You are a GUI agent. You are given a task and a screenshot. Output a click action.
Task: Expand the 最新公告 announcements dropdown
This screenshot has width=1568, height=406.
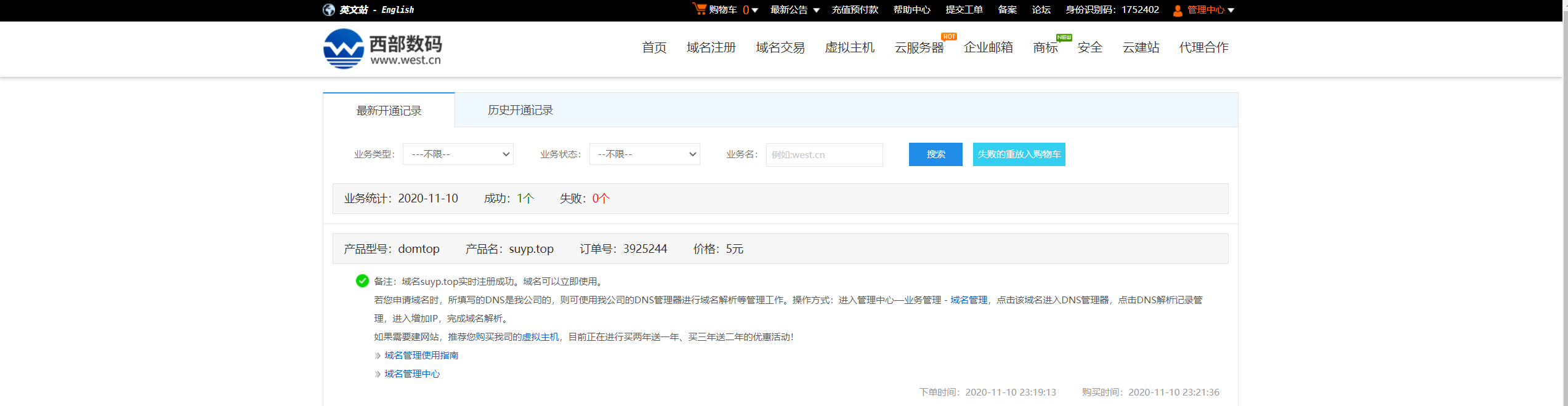[x=794, y=10]
